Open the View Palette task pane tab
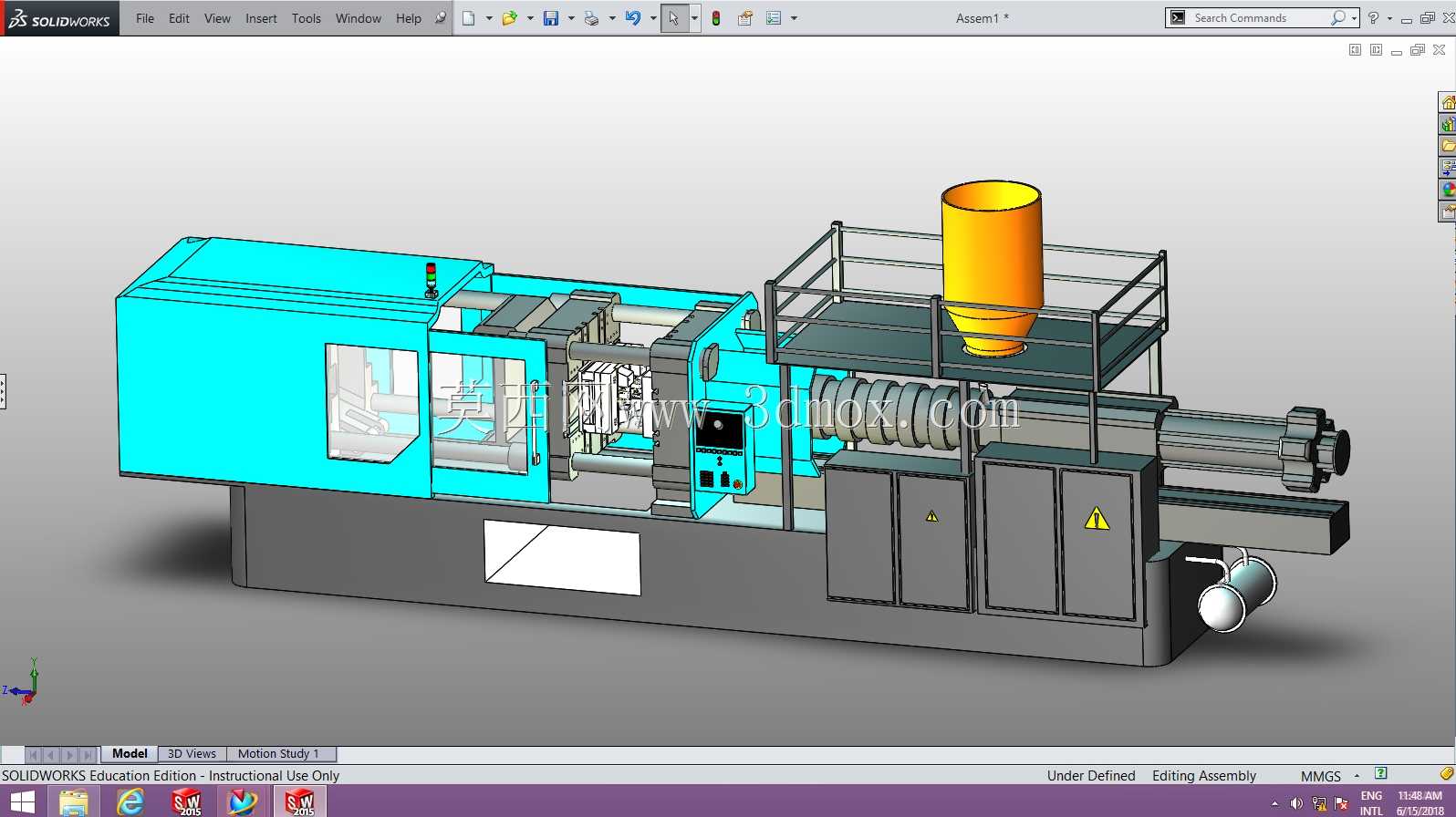This screenshot has width=1456, height=817. coord(1448,168)
